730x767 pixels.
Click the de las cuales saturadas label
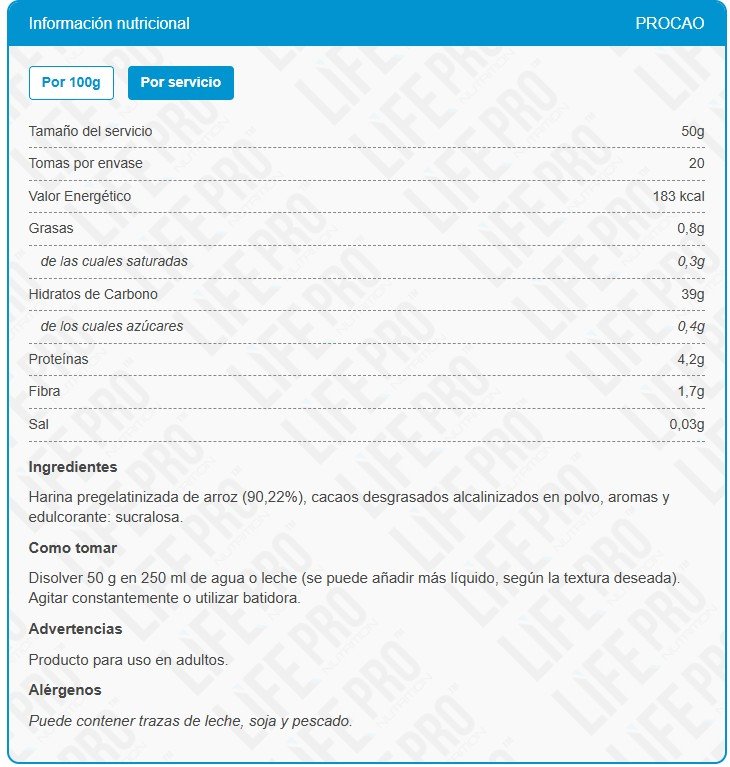[114, 261]
